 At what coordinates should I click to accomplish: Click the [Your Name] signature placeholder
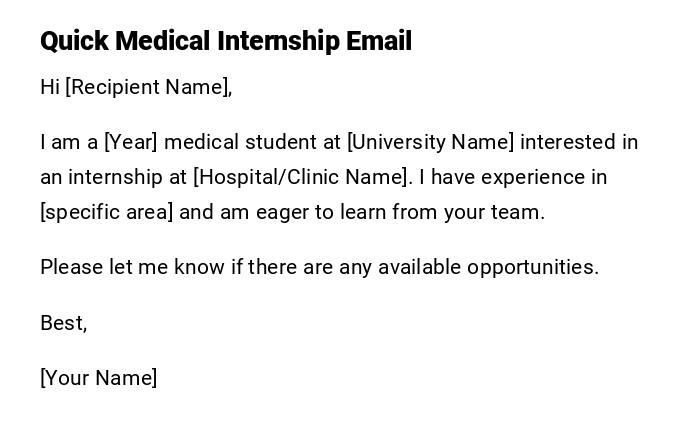pyautogui.click(x=99, y=378)
